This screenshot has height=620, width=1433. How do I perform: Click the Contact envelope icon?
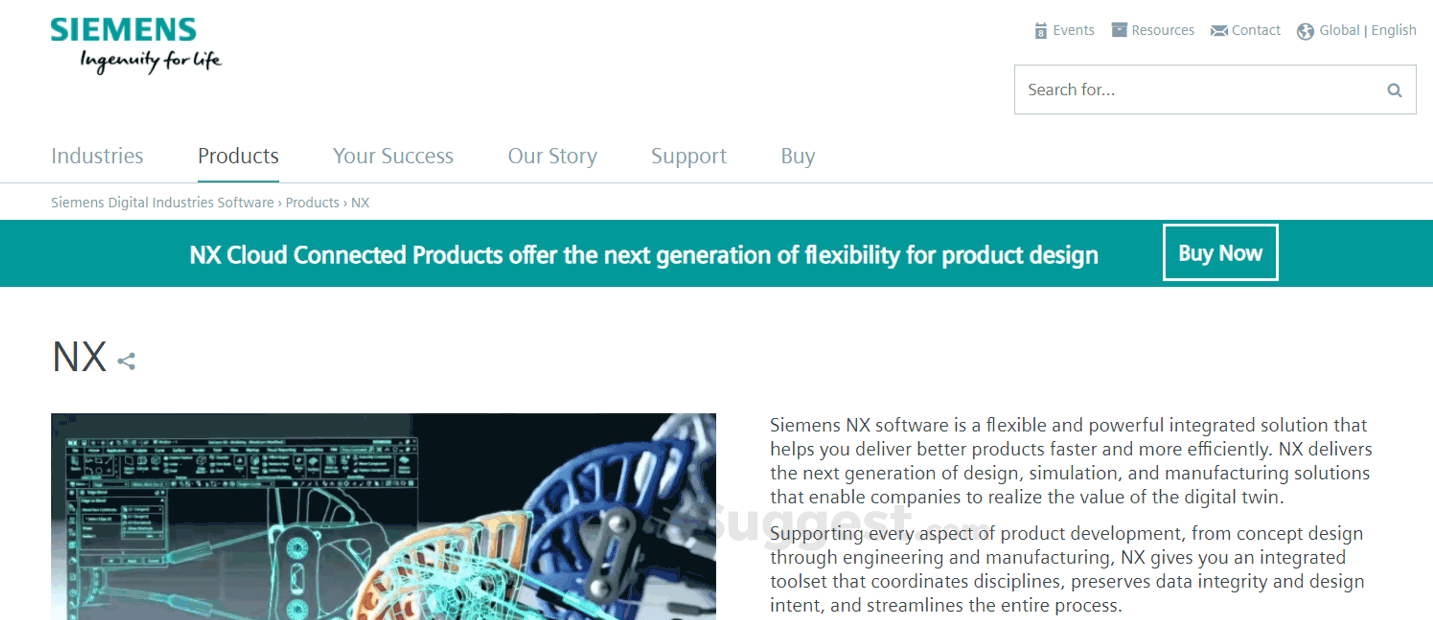[x=1219, y=30]
